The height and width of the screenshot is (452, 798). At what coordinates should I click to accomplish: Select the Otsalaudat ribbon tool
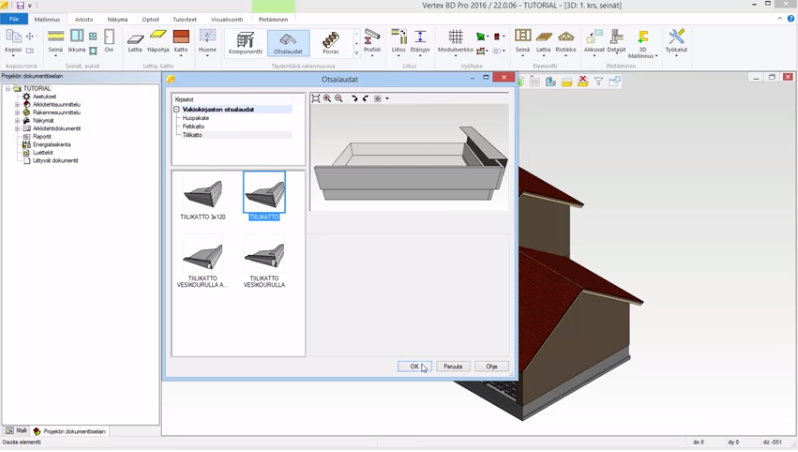click(288, 41)
